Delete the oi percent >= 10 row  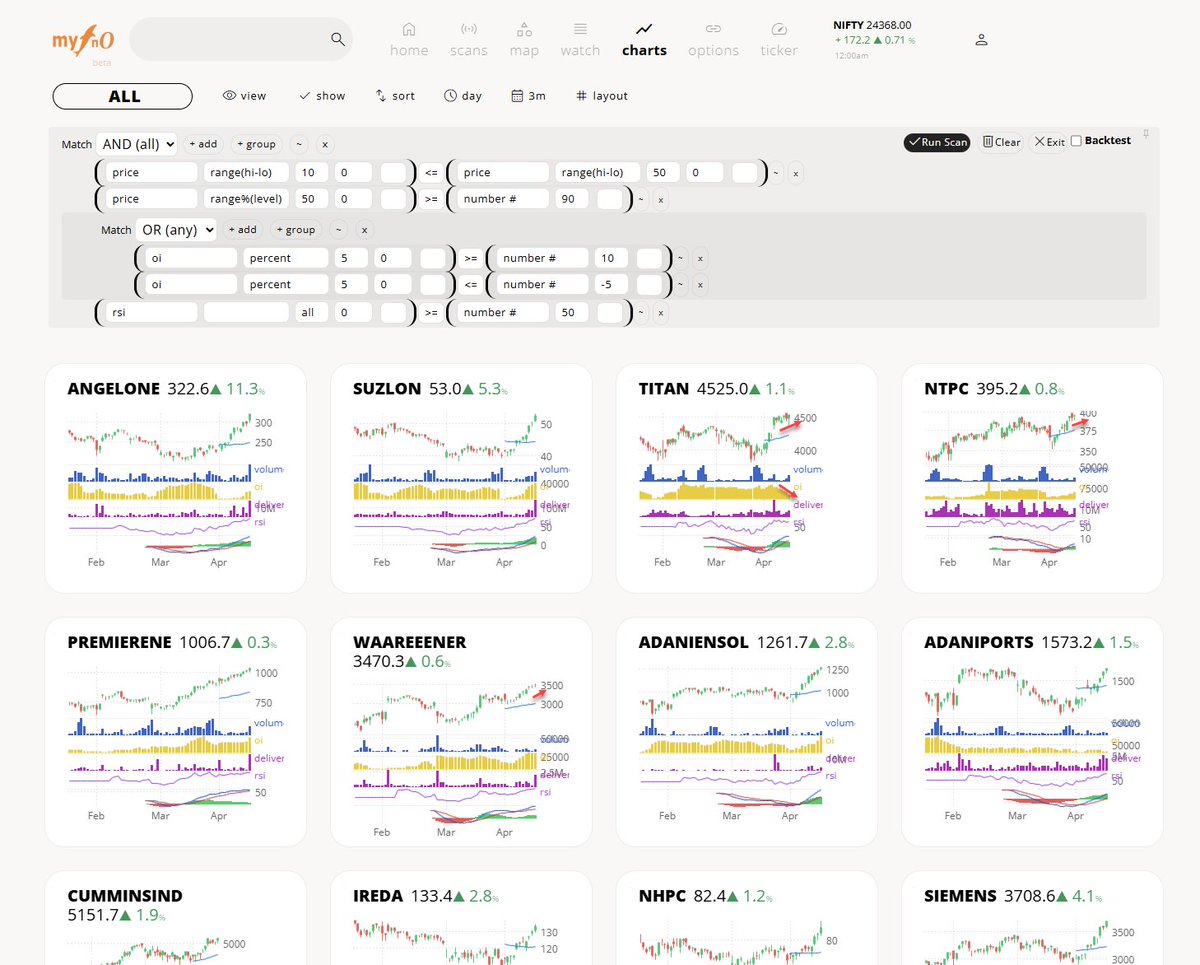tap(700, 258)
